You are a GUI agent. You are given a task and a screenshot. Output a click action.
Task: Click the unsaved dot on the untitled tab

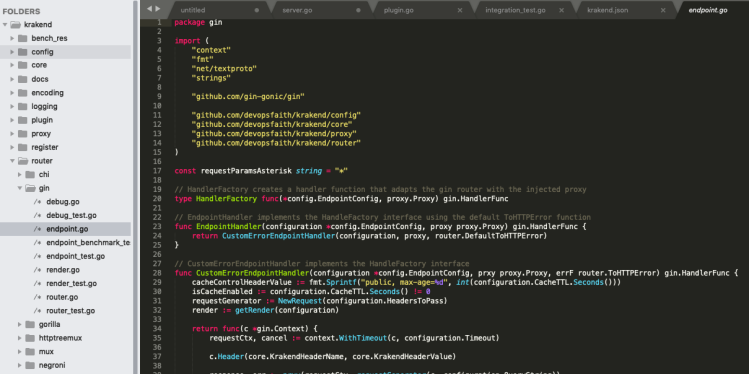(257, 10)
